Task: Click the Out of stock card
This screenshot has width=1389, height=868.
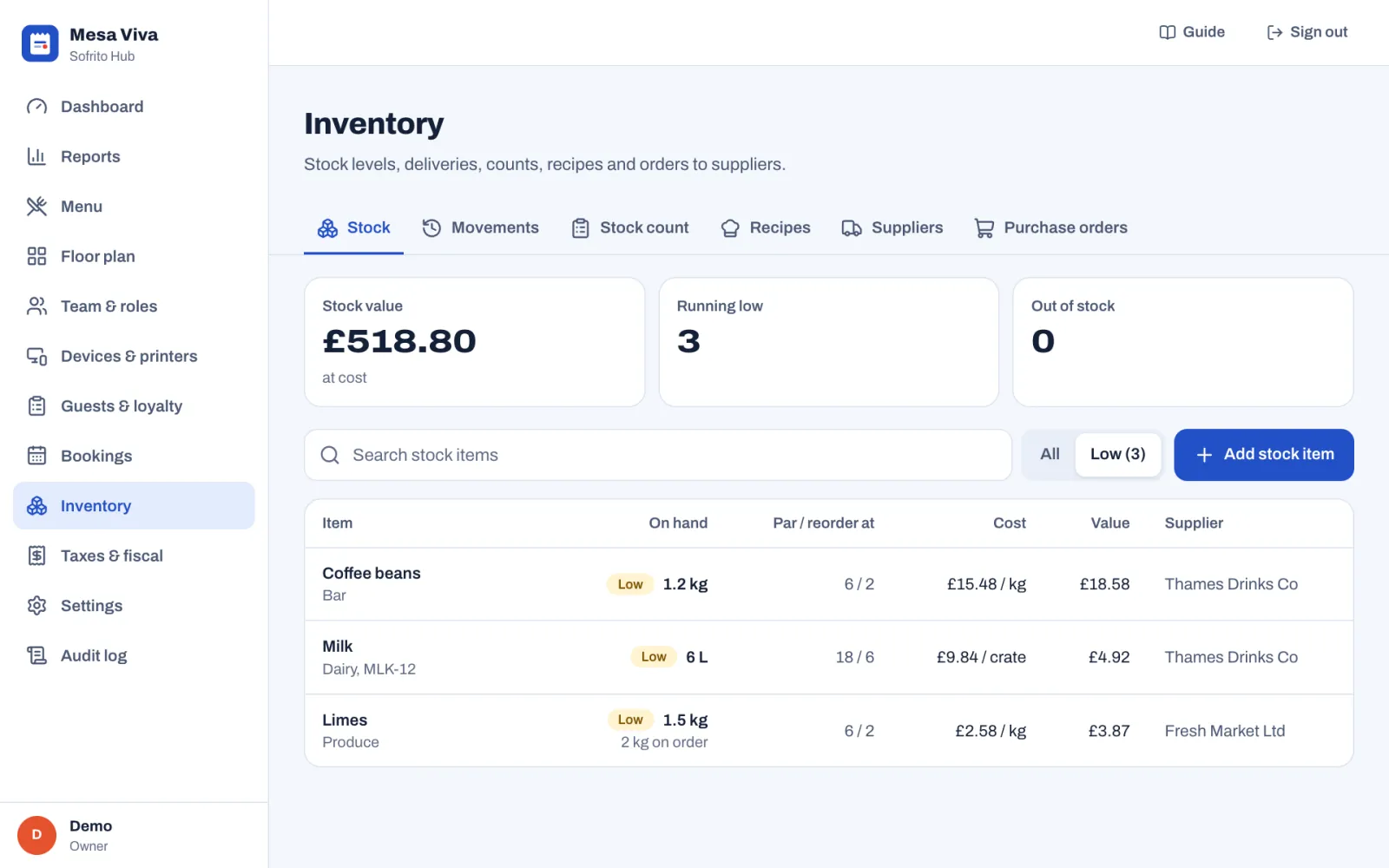Action: coord(1183,342)
